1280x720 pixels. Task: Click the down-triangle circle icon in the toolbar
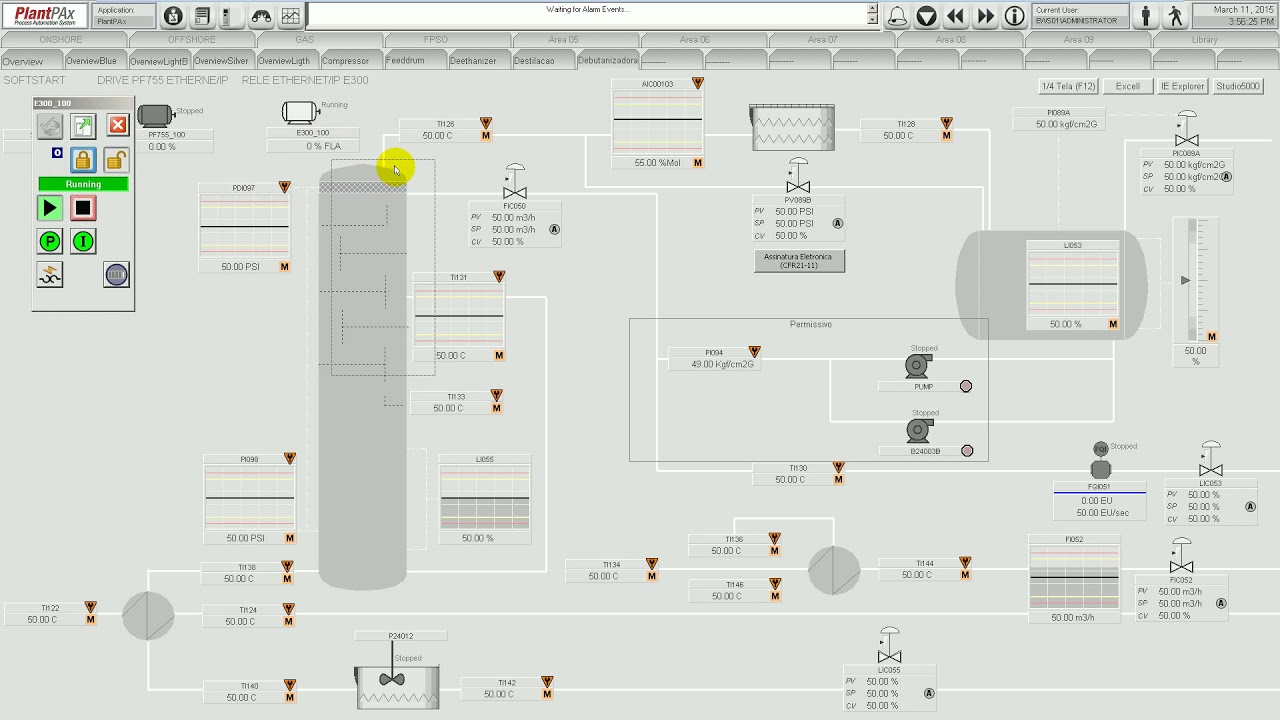coord(927,16)
